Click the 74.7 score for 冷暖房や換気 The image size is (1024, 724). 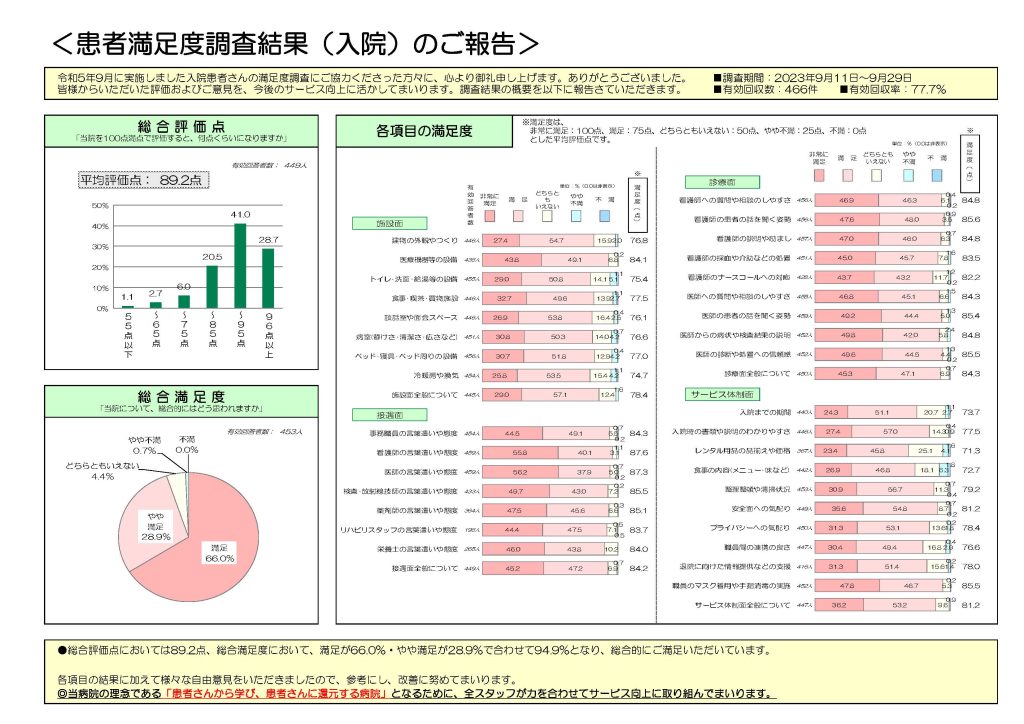(x=639, y=375)
